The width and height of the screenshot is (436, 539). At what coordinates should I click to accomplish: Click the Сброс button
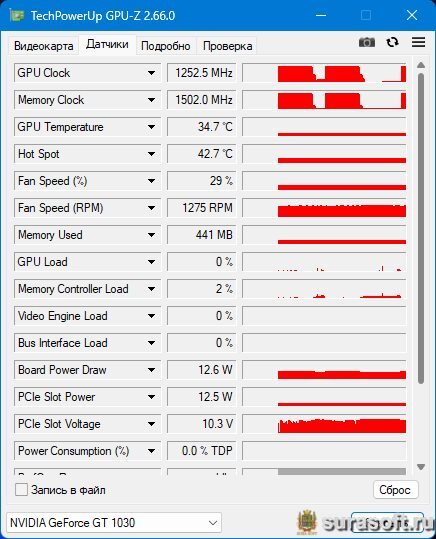395,490
